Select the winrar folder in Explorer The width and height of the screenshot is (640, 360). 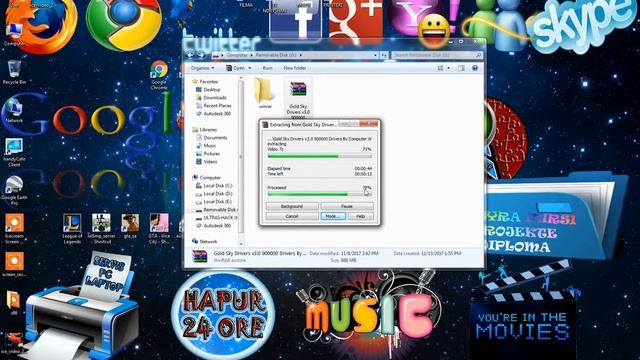[264, 93]
